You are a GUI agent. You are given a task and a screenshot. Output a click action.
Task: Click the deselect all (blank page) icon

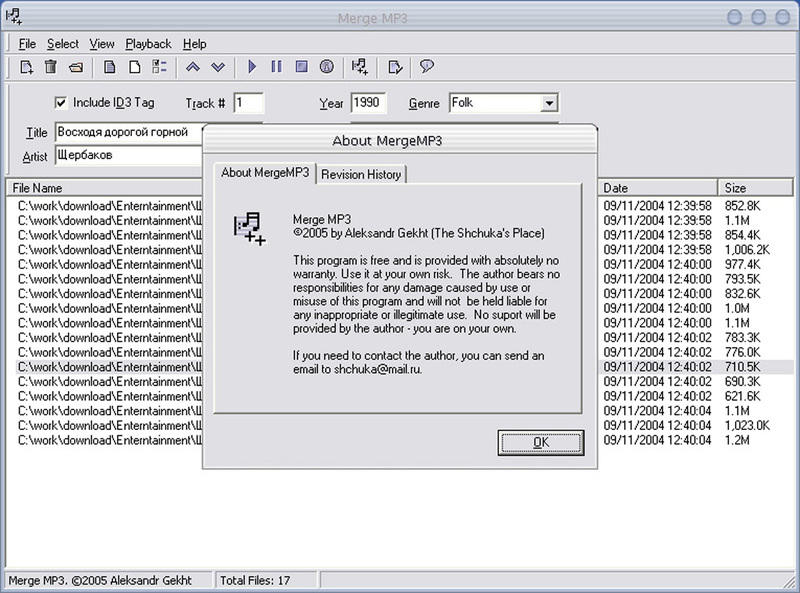pyautogui.click(x=135, y=67)
